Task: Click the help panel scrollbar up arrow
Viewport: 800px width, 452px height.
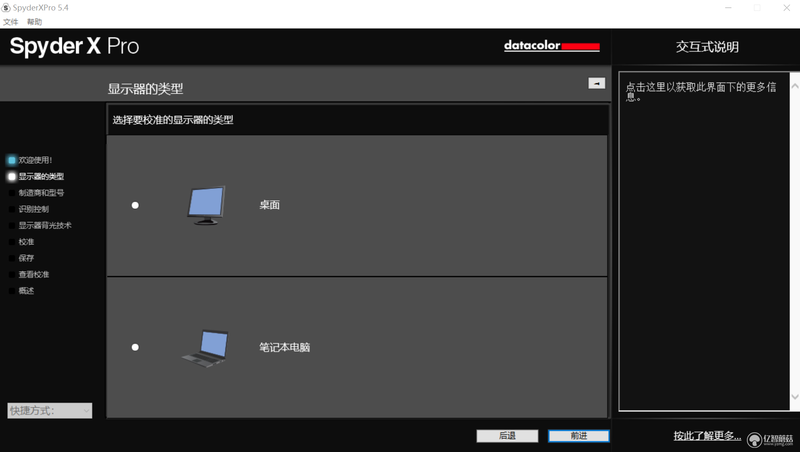Action: click(x=795, y=86)
